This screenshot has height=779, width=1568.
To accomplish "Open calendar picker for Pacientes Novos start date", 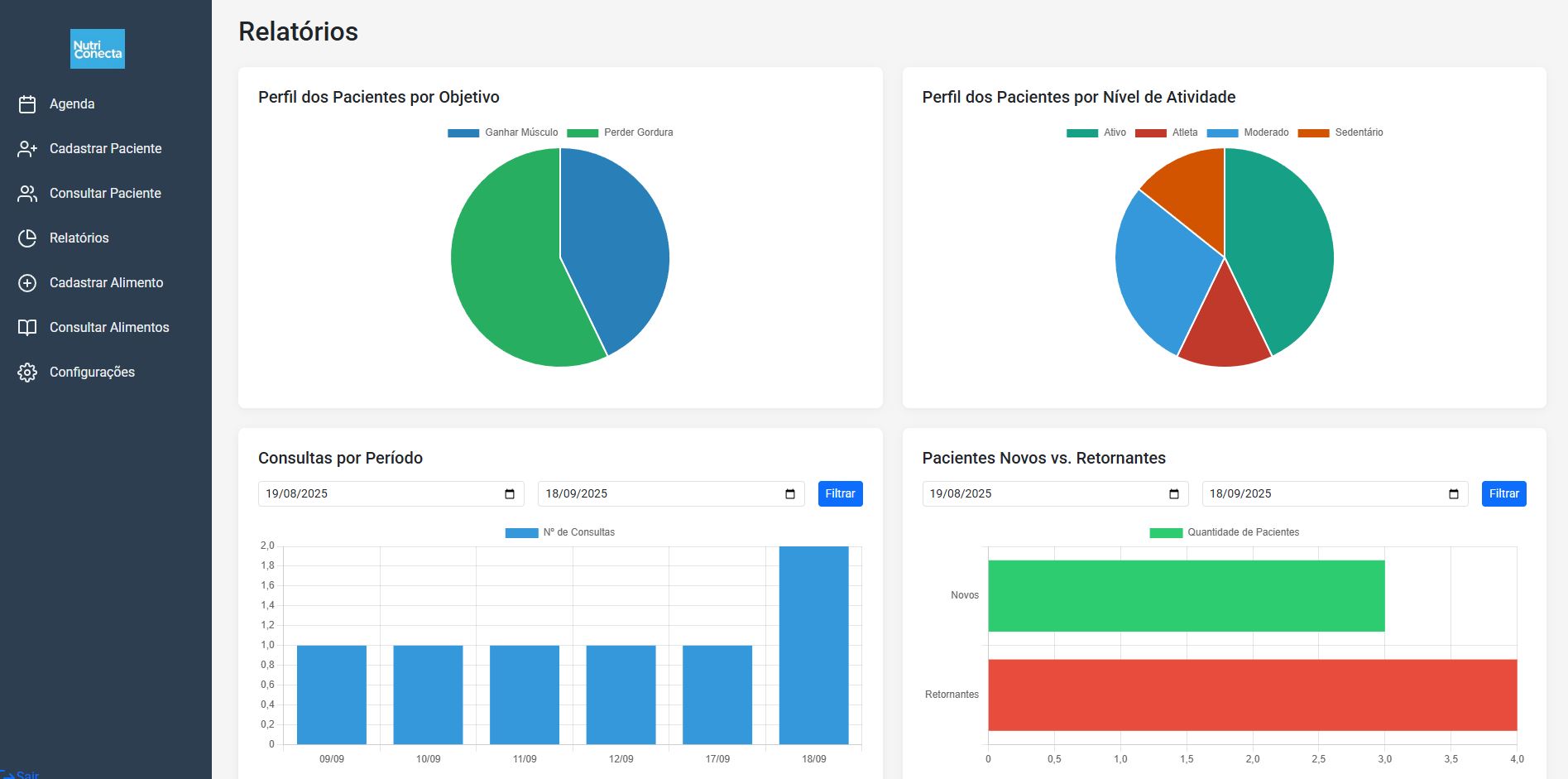I will [1173, 494].
